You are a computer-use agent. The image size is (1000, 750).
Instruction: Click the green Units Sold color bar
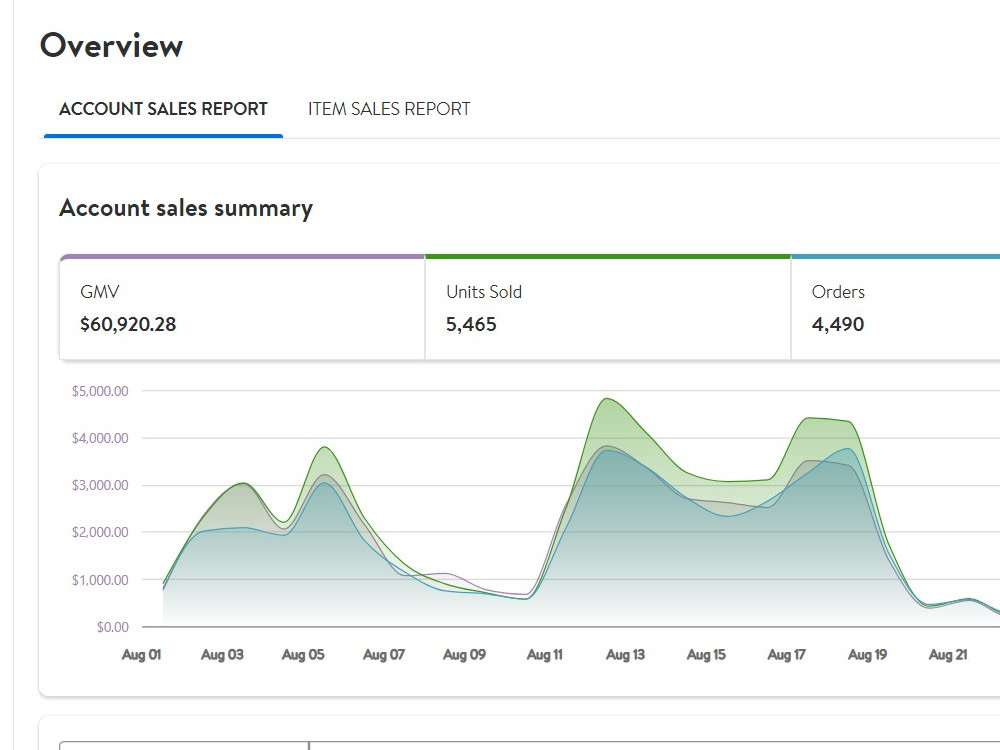coord(608,257)
